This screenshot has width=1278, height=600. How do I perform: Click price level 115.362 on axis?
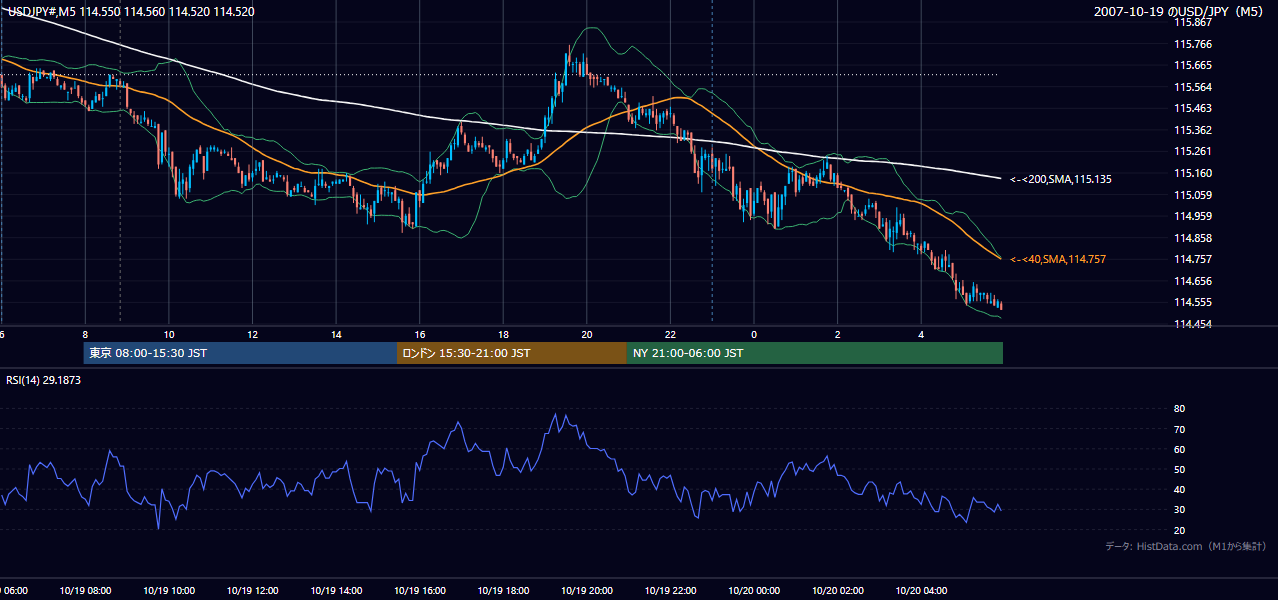point(1191,130)
